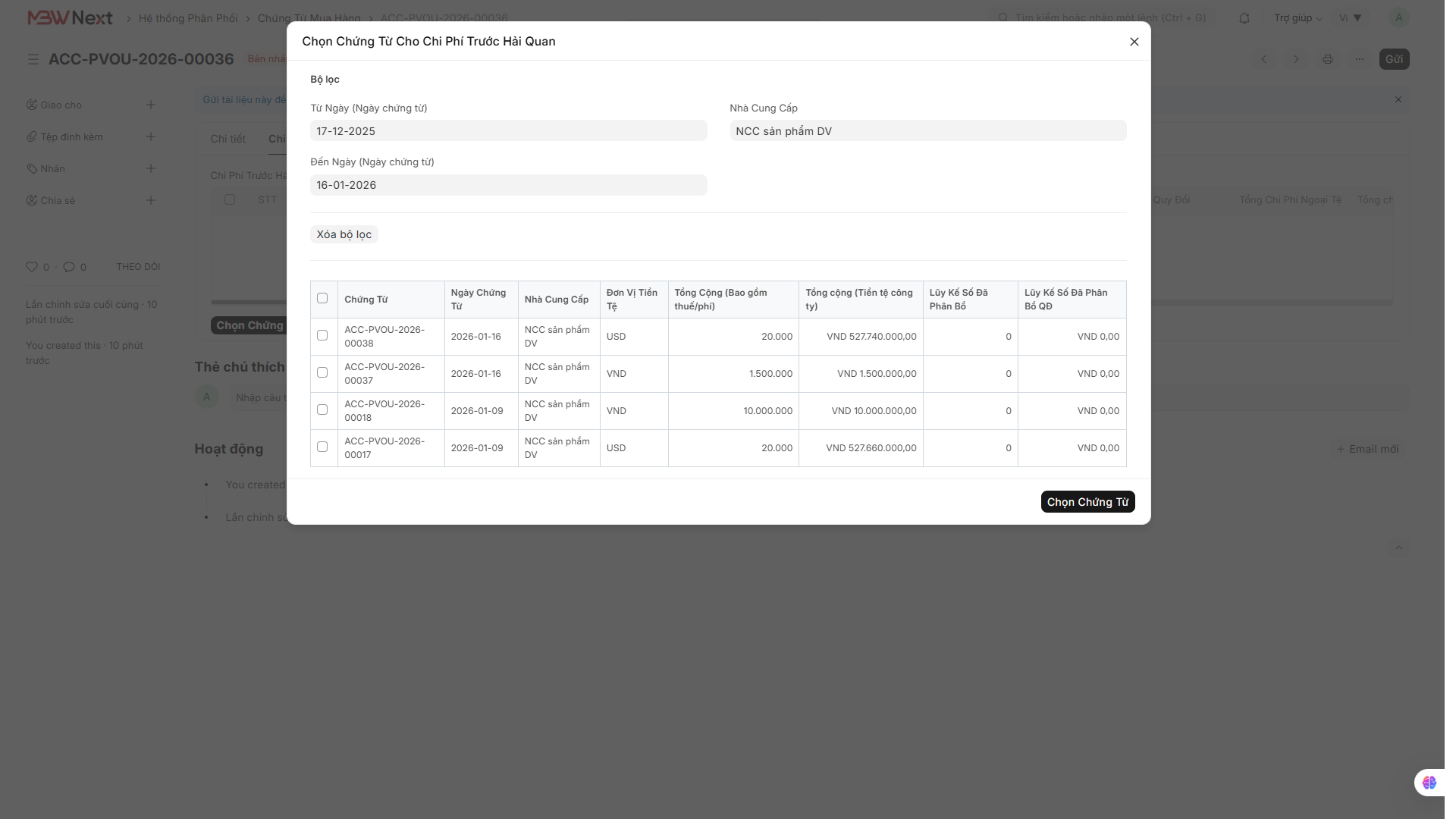1456x819 pixels.
Task: Go to next document arrow
Action: click(1296, 59)
